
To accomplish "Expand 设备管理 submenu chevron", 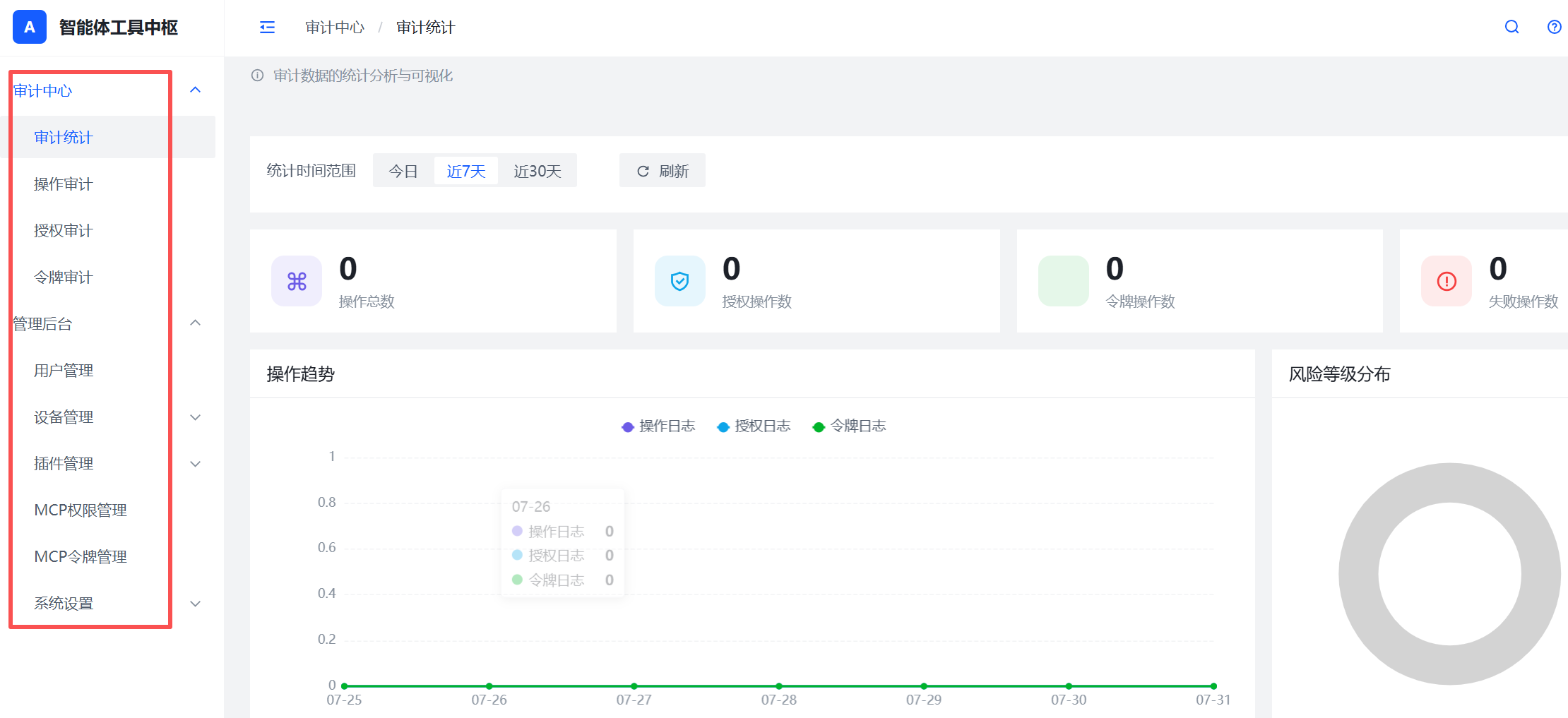I will 196,417.
